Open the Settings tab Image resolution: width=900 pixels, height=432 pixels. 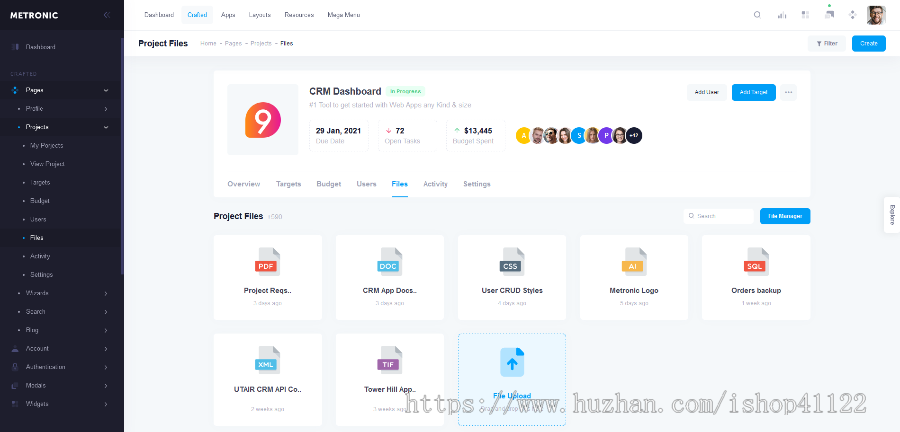(x=477, y=184)
